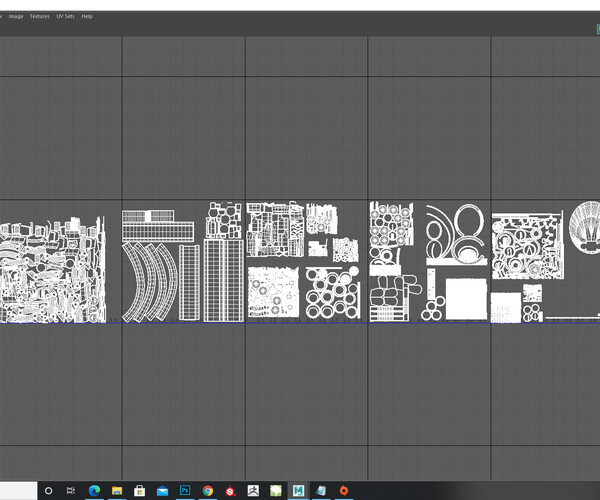Open the red Substance Painter taskbar icon
Screen dimensions: 600x500
click(230, 491)
